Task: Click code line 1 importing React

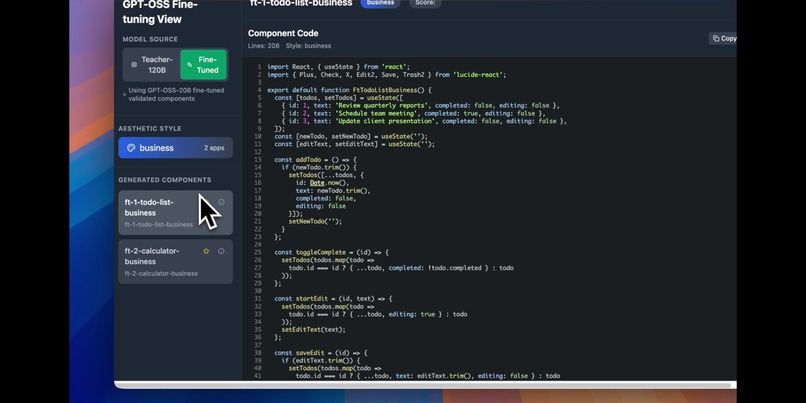Action: click(x=338, y=67)
